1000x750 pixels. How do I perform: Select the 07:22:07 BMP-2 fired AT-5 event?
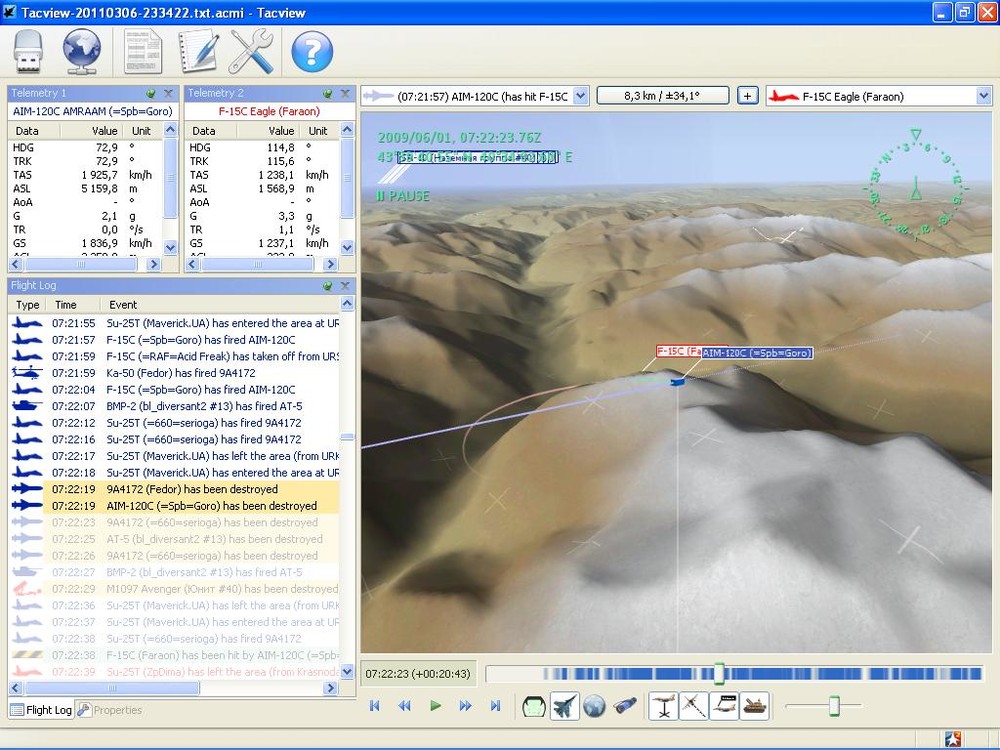tap(173, 406)
